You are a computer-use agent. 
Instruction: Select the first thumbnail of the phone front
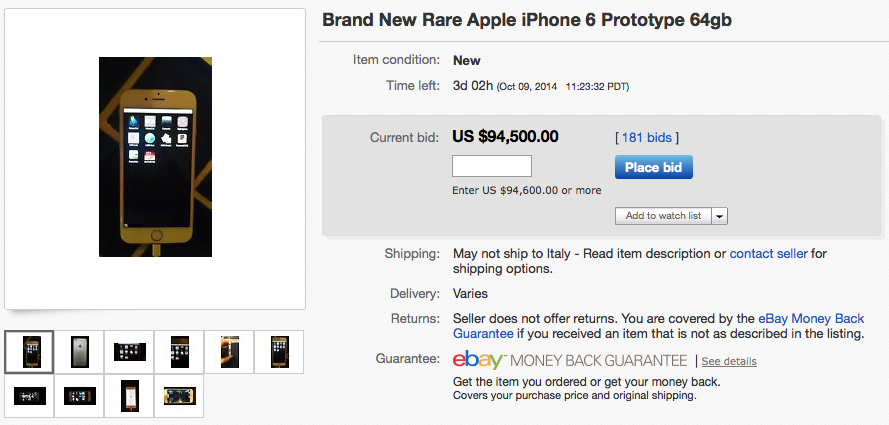[30, 352]
